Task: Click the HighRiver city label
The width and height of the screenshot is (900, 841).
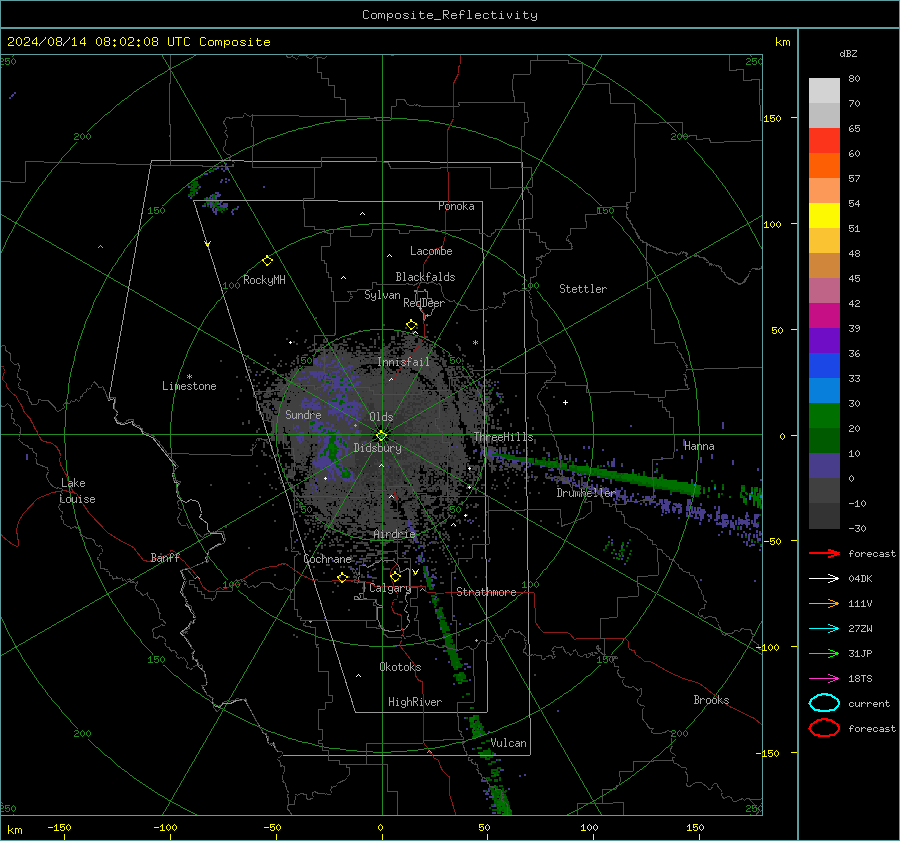Action: click(415, 702)
